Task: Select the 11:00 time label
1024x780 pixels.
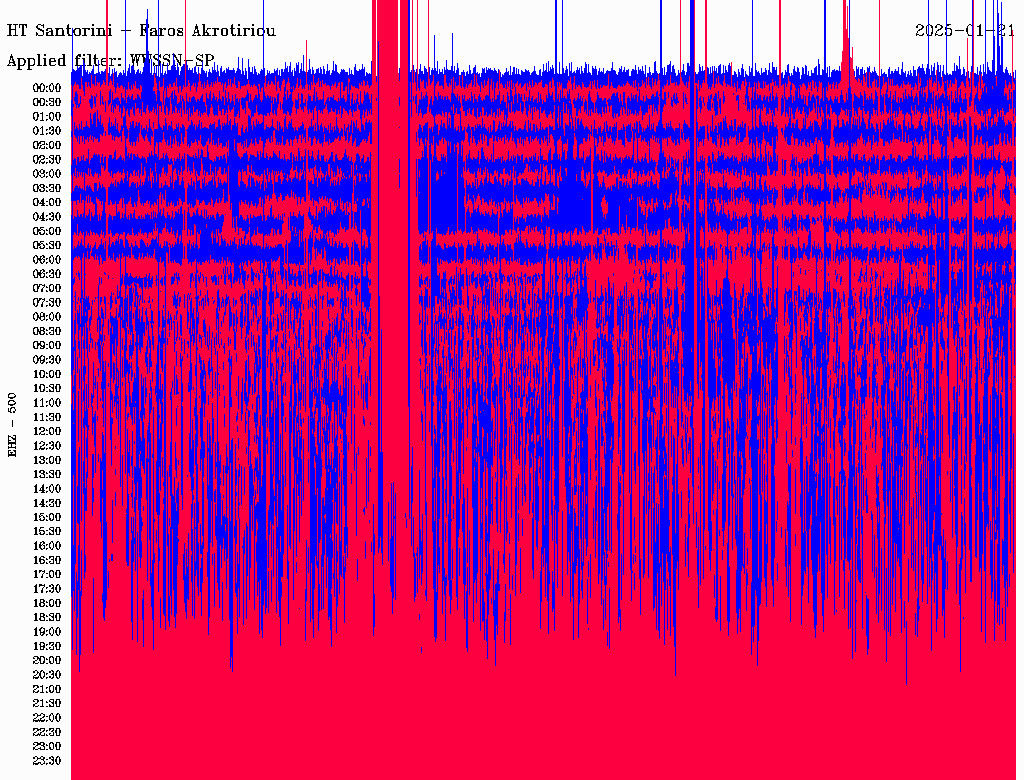Action: point(47,403)
